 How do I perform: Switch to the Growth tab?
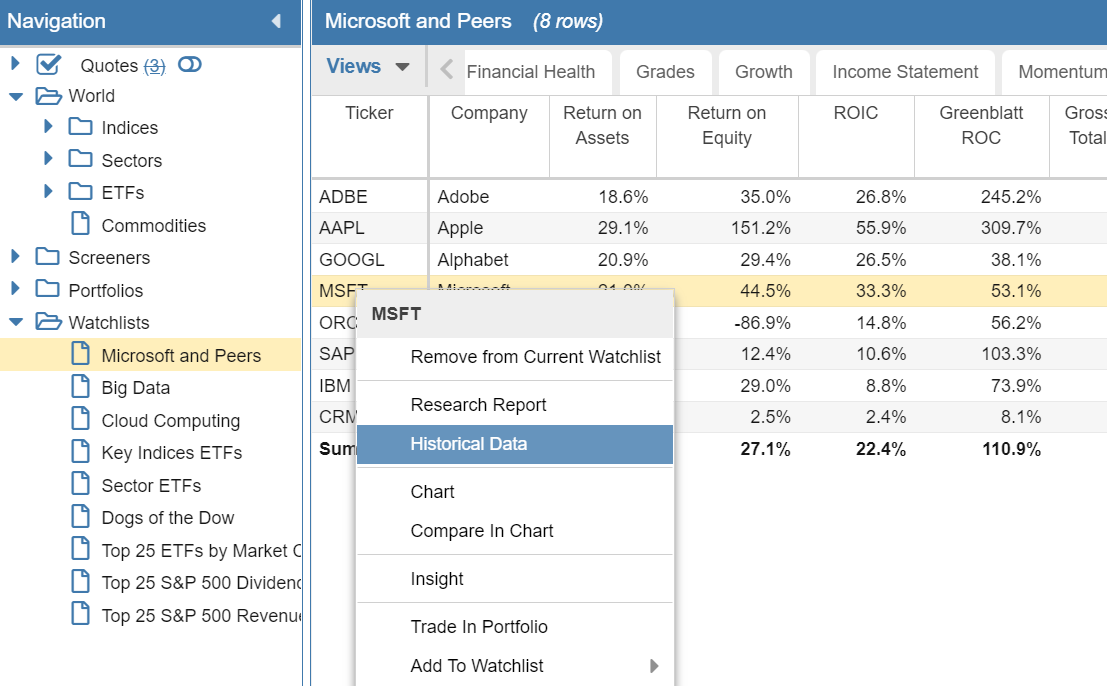pos(764,72)
